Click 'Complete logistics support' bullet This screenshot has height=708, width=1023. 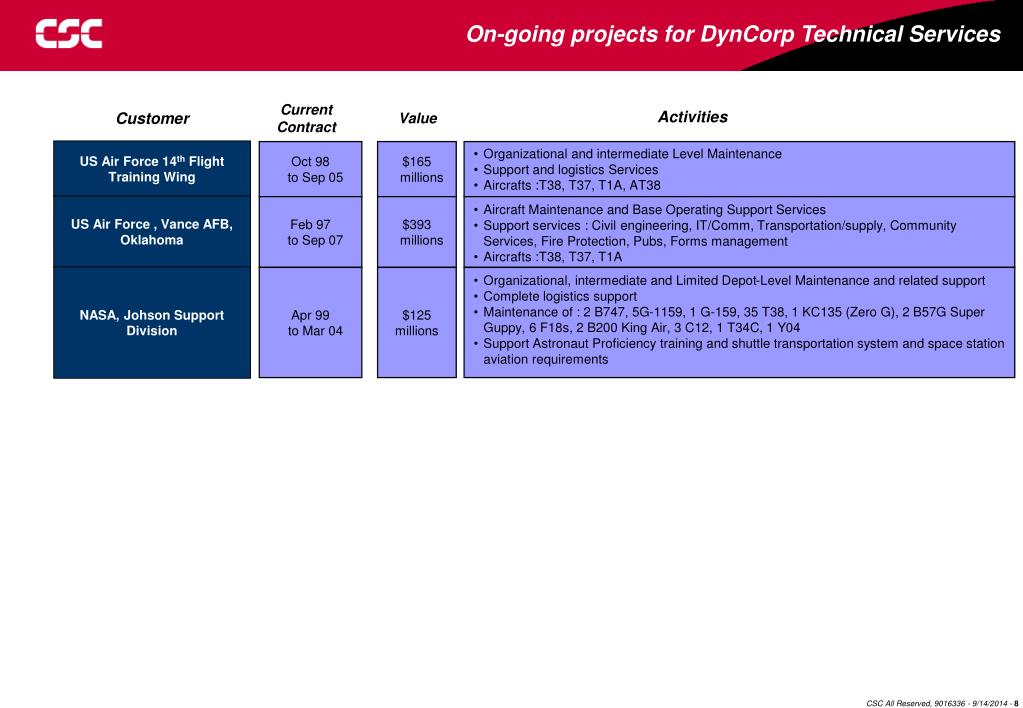[x=555, y=296]
